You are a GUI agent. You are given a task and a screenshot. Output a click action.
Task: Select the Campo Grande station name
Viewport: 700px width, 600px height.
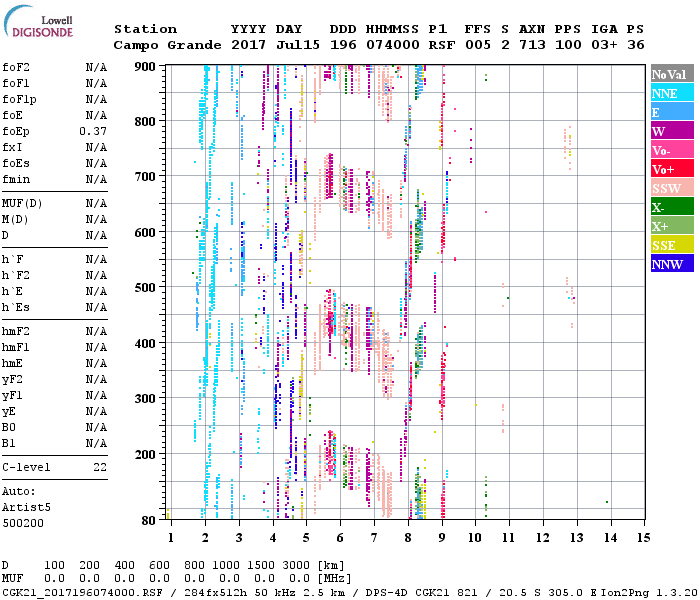click(x=164, y=45)
